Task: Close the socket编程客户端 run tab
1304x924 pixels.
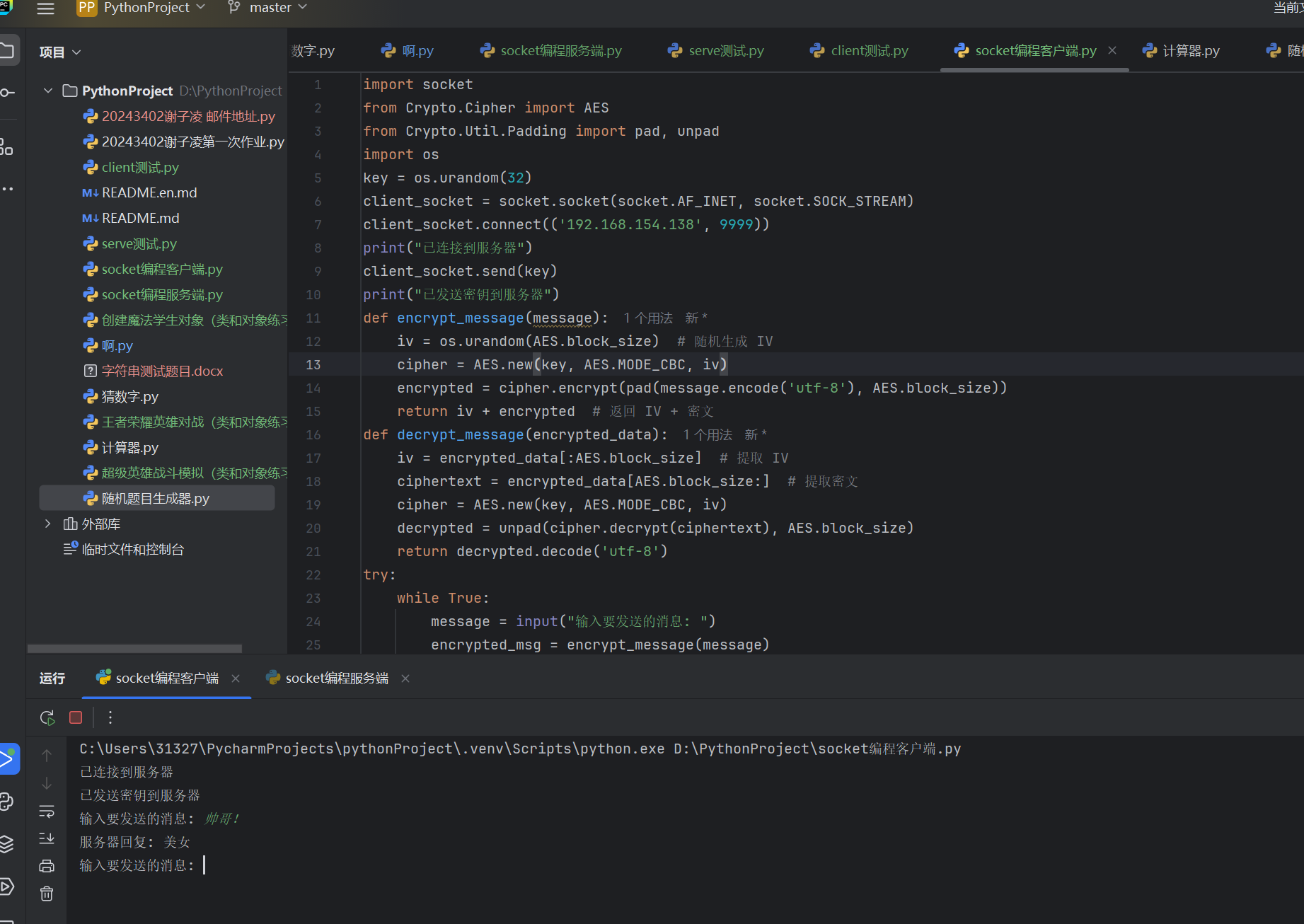Action: 236,678
